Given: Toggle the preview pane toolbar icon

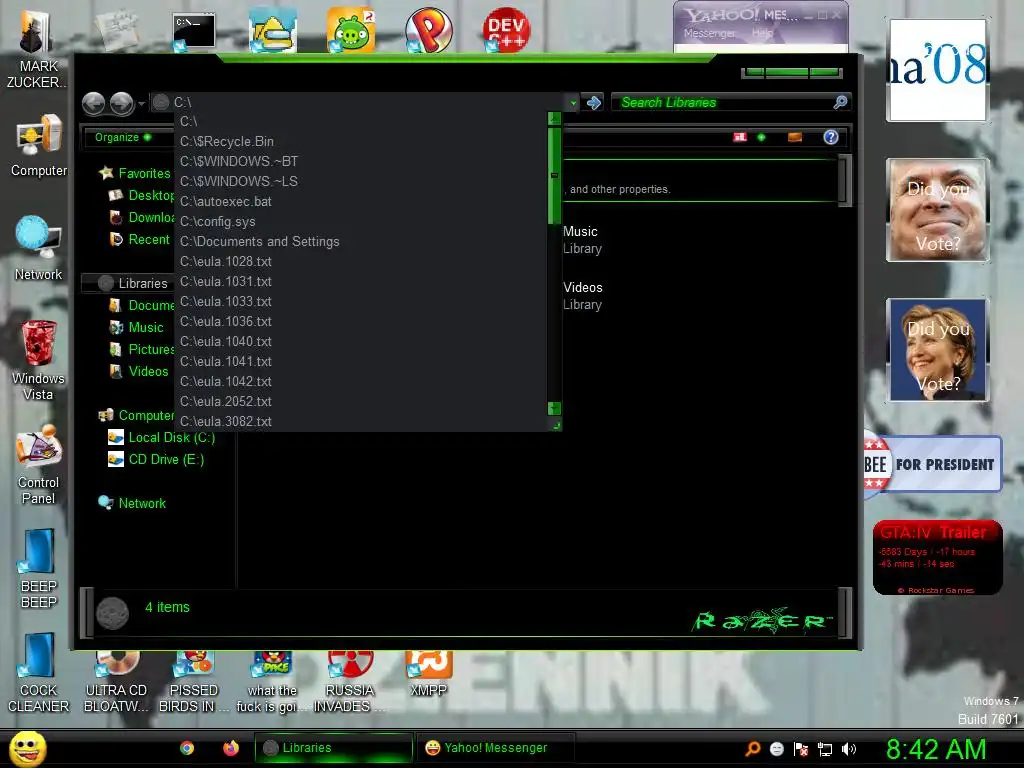Looking at the screenshot, I should 795,137.
